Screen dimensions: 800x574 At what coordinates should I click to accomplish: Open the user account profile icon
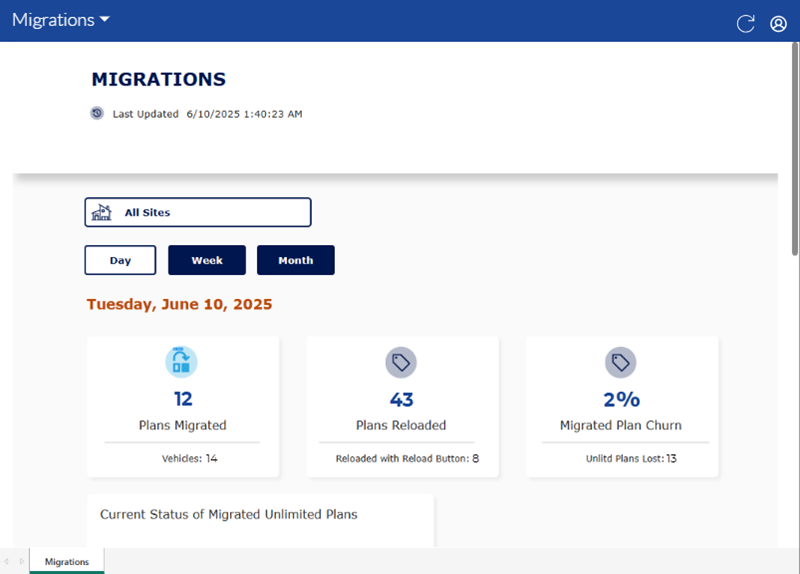pos(778,23)
